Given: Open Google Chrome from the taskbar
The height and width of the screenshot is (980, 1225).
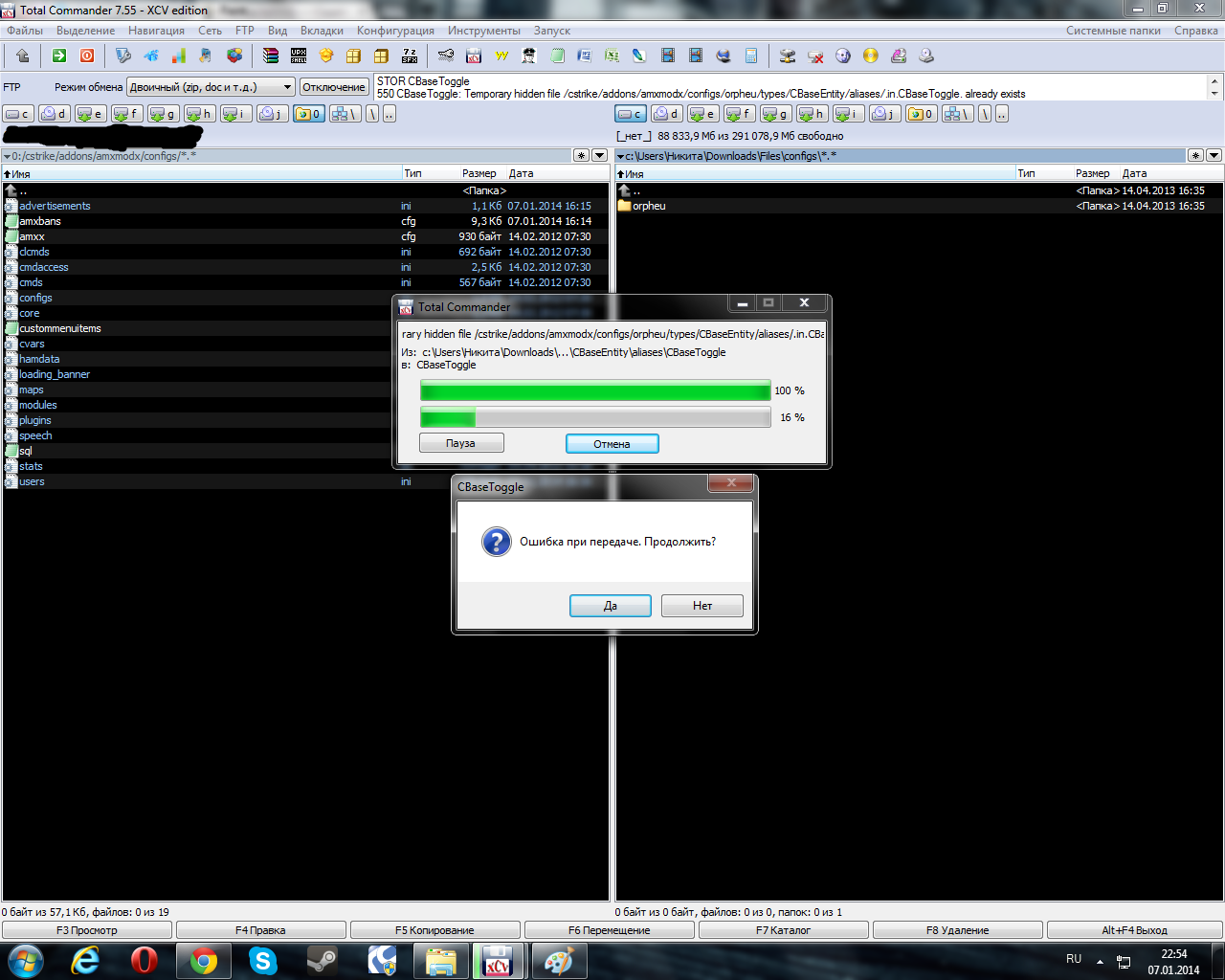Looking at the screenshot, I should 203,961.
